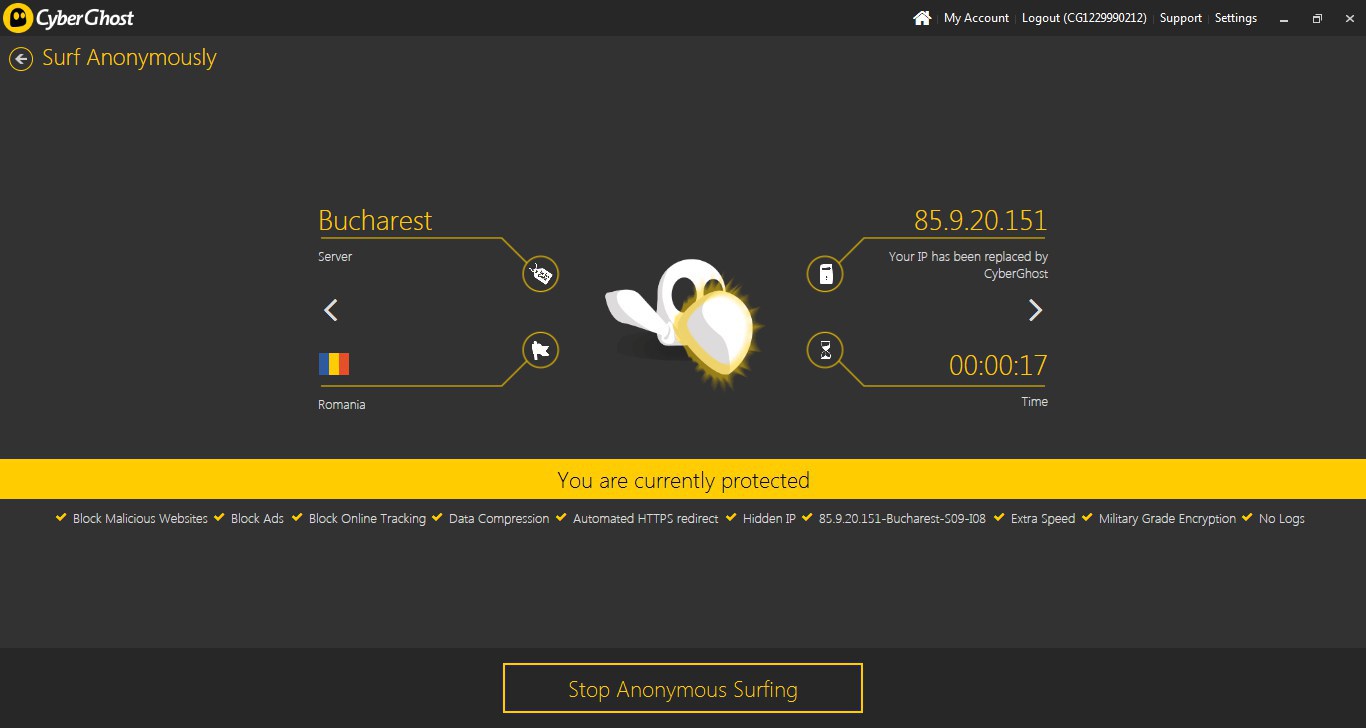Click the Romania flag image
The image size is (1366, 728).
click(334, 363)
